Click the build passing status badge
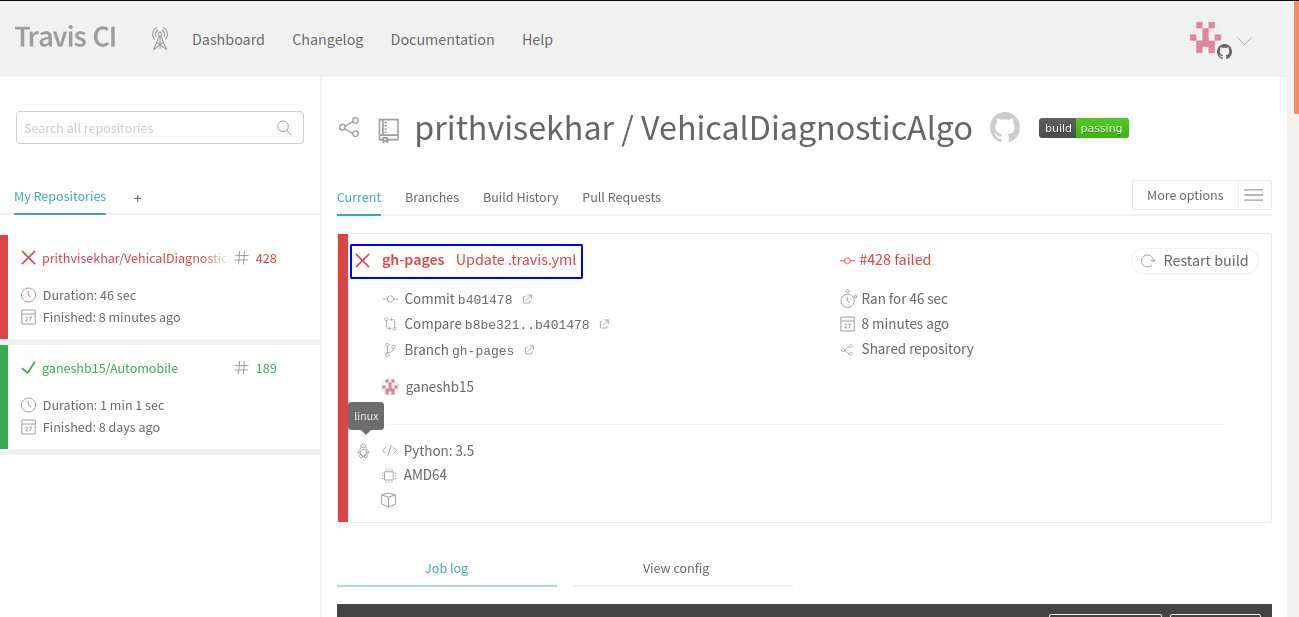The image size is (1299, 617). [1083, 128]
